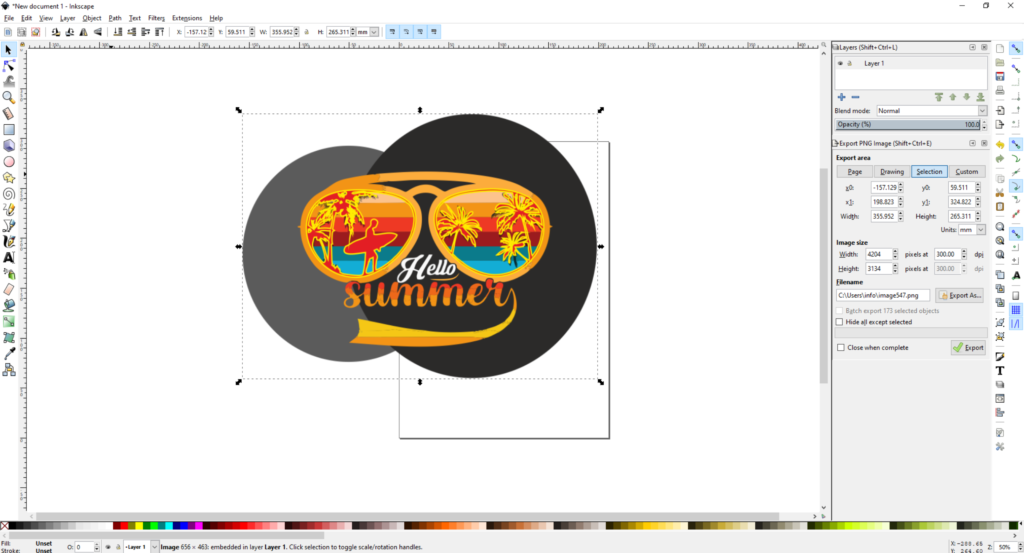Switch export area to Drawing

(x=891, y=172)
